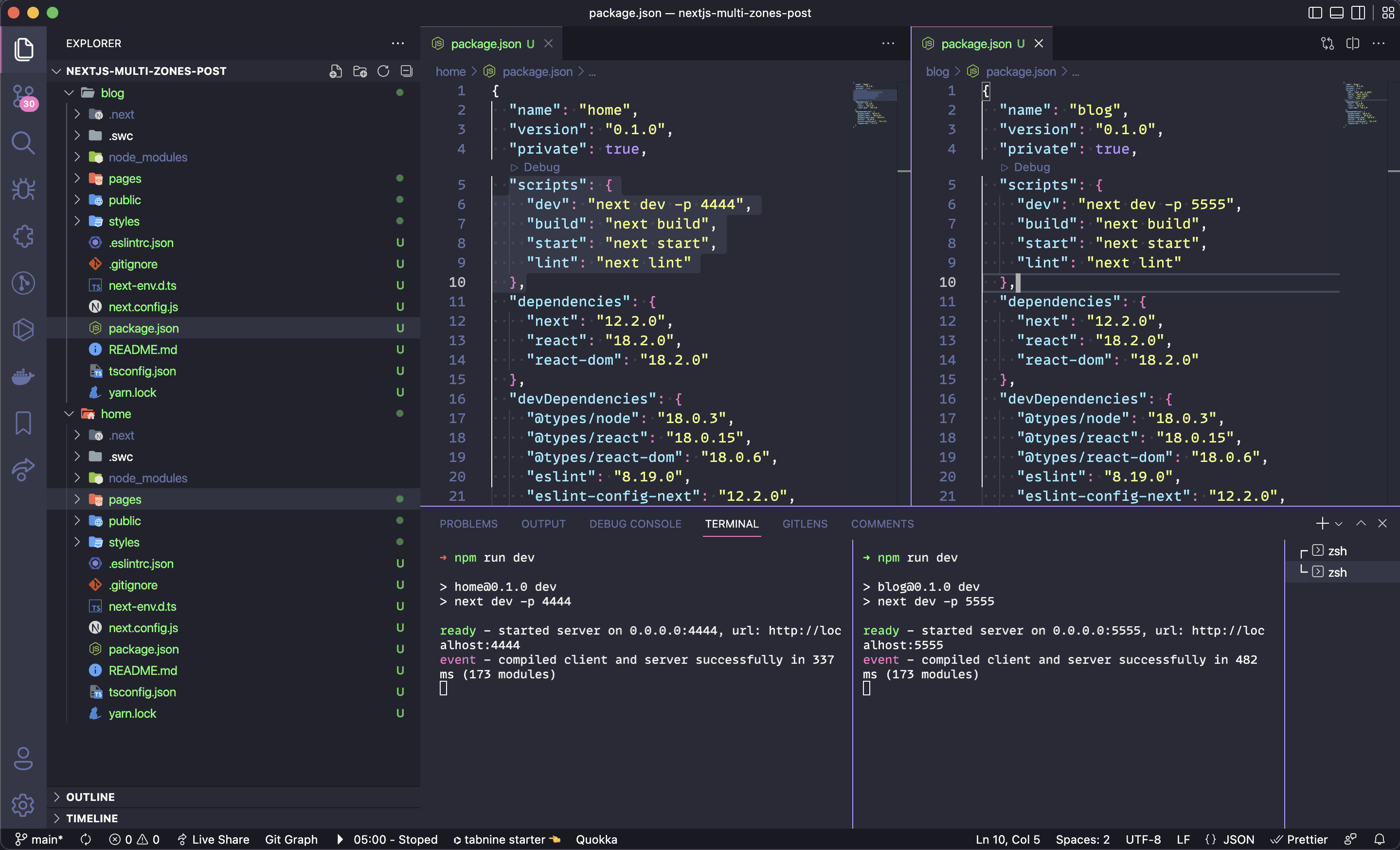The image size is (1400, 850).
Task: Open the Accounts menu
Action: pos(23,758)
